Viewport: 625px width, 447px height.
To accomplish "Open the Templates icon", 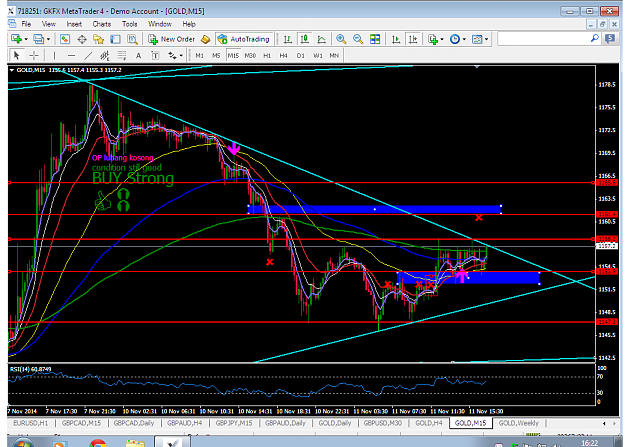I will coord(477,39).
